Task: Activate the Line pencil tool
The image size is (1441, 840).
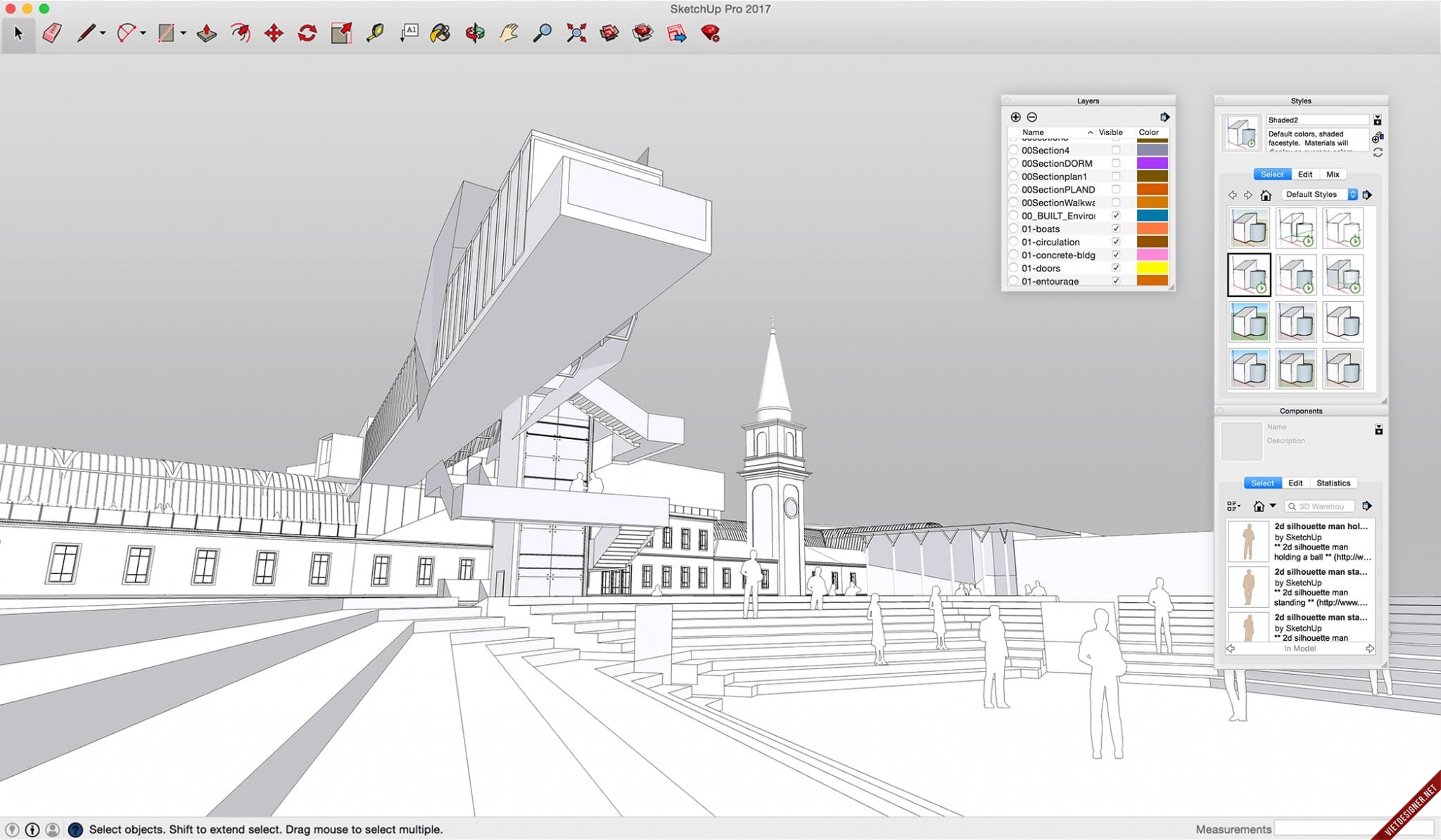Action: [86, 32]
